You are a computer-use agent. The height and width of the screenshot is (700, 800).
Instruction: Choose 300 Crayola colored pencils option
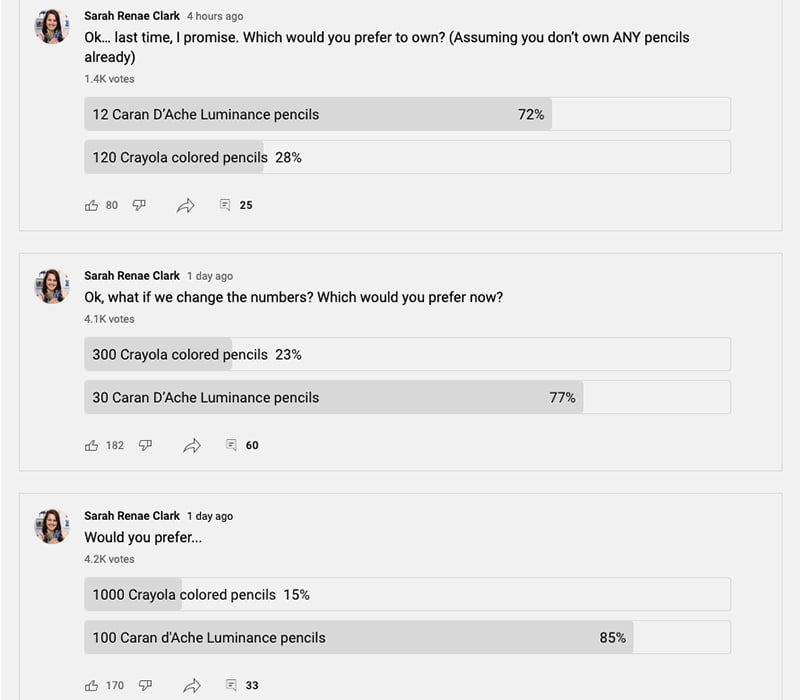coord(408,354)
